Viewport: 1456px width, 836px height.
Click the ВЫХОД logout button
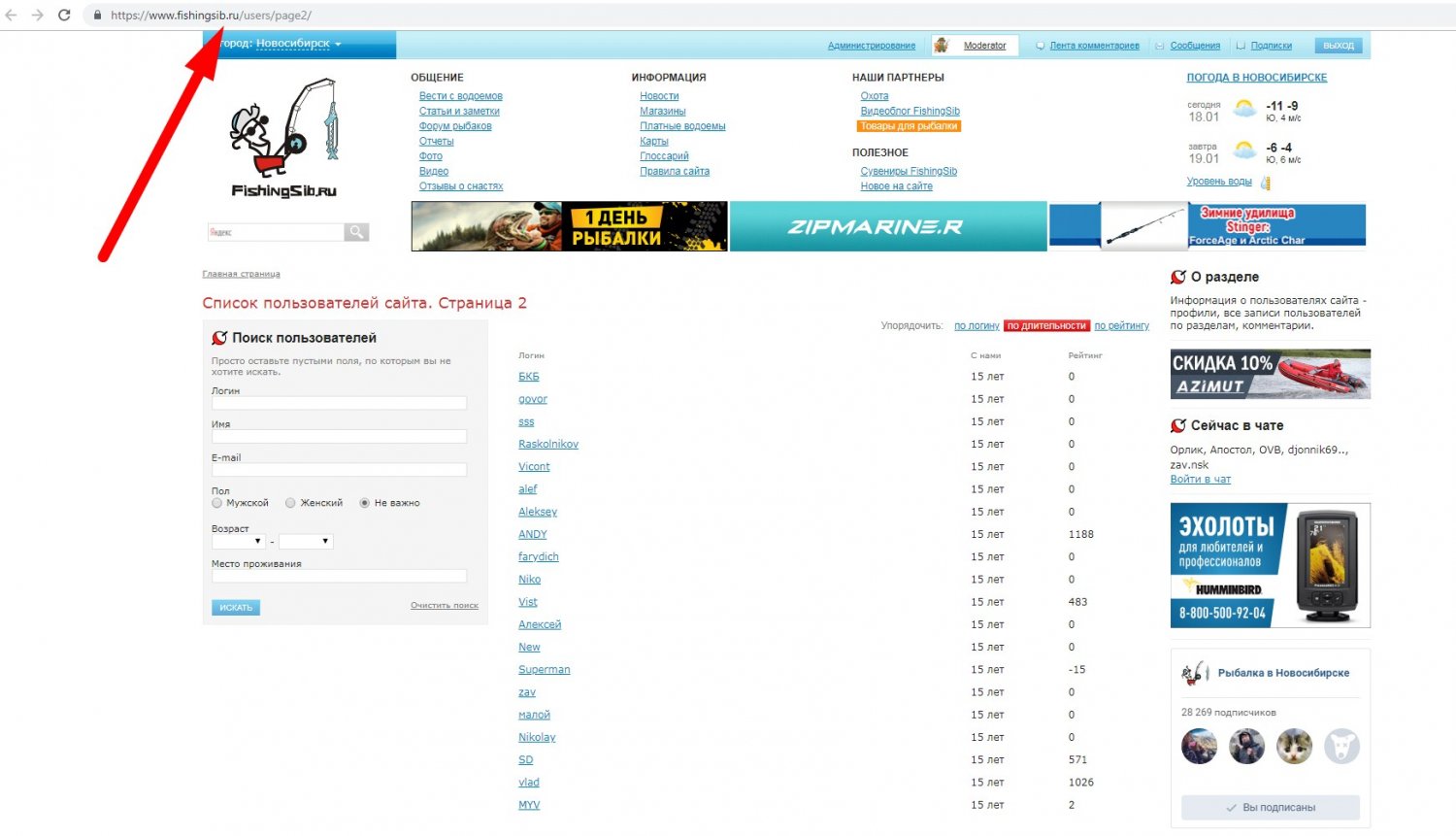(1338, 46)
